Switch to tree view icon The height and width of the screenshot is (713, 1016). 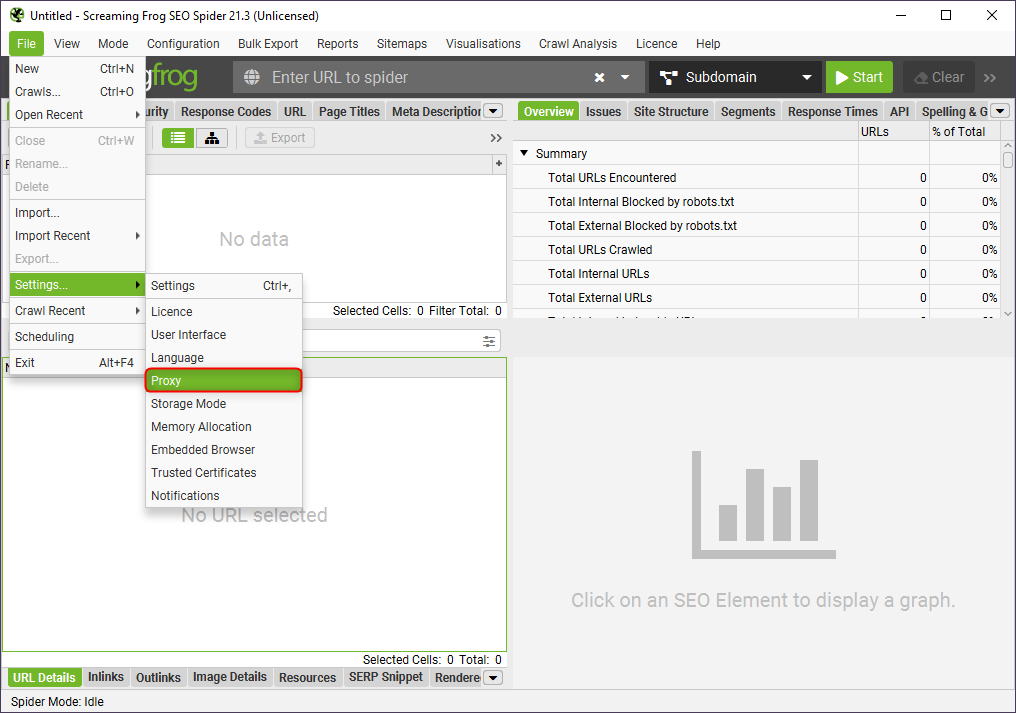pyautogui.click(x=212, y=138)
